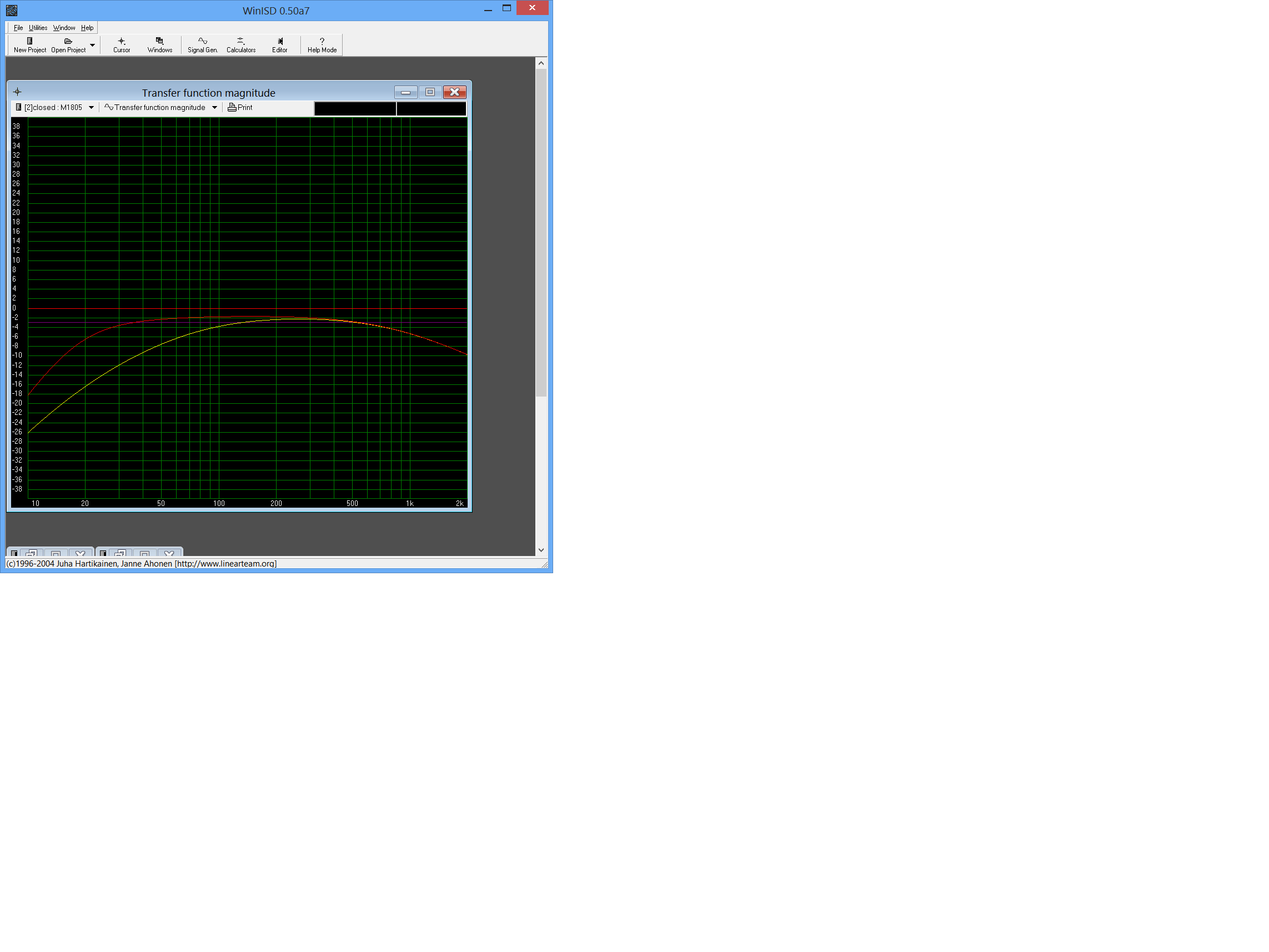Image resolution: width=1269 pixels, height=952 pixels.
Task: Restore the first minimized project window
Action: tap(32, 554)
